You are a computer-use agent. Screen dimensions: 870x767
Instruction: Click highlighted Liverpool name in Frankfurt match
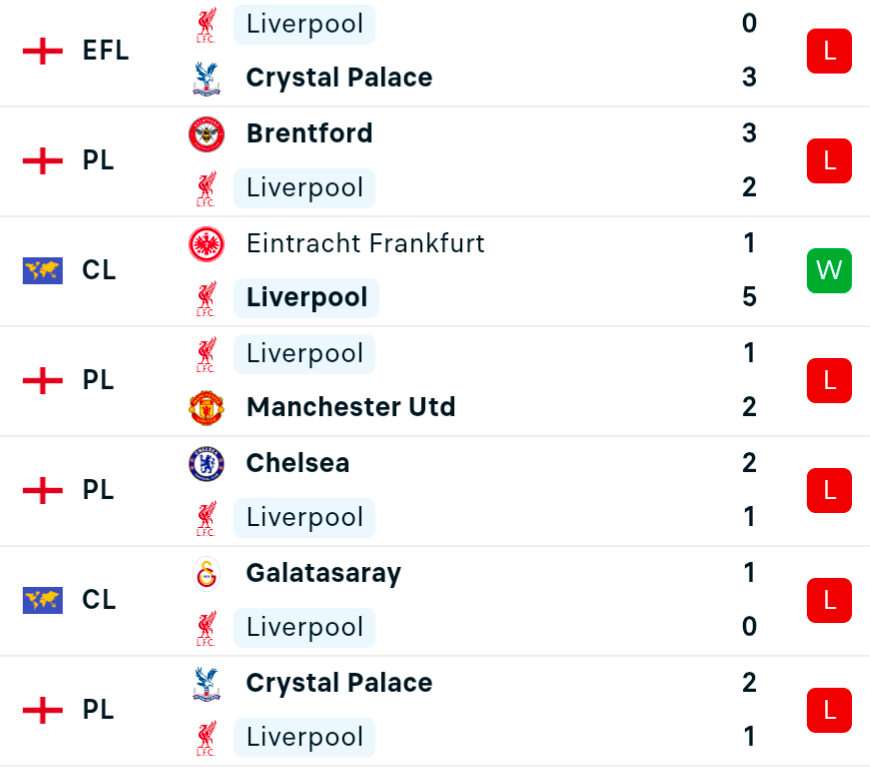click(x=306, y=298)
